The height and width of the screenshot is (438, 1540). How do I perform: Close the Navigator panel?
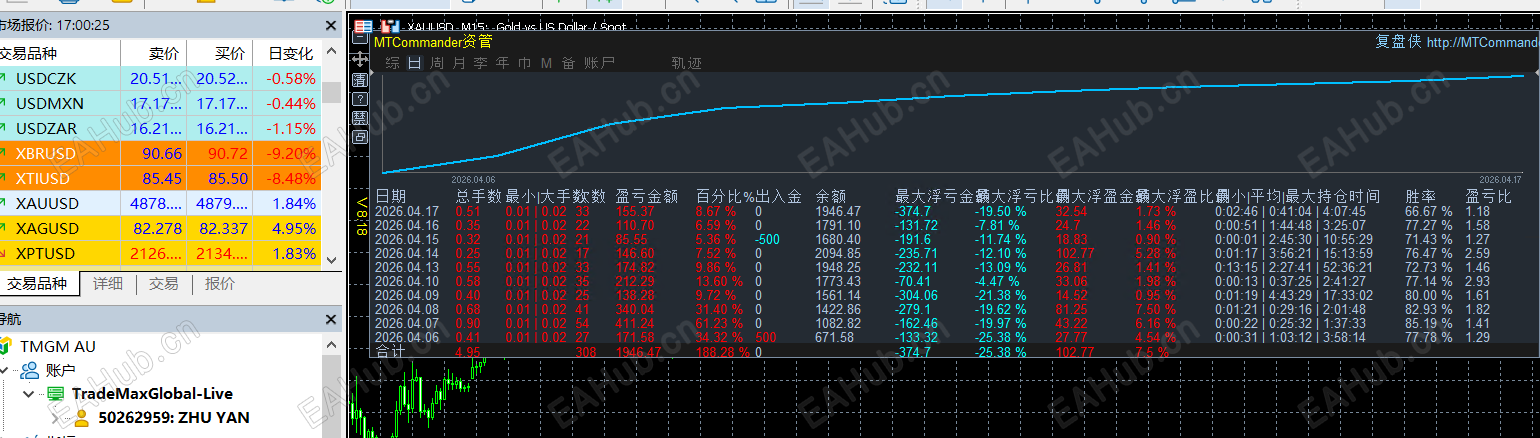331,319
